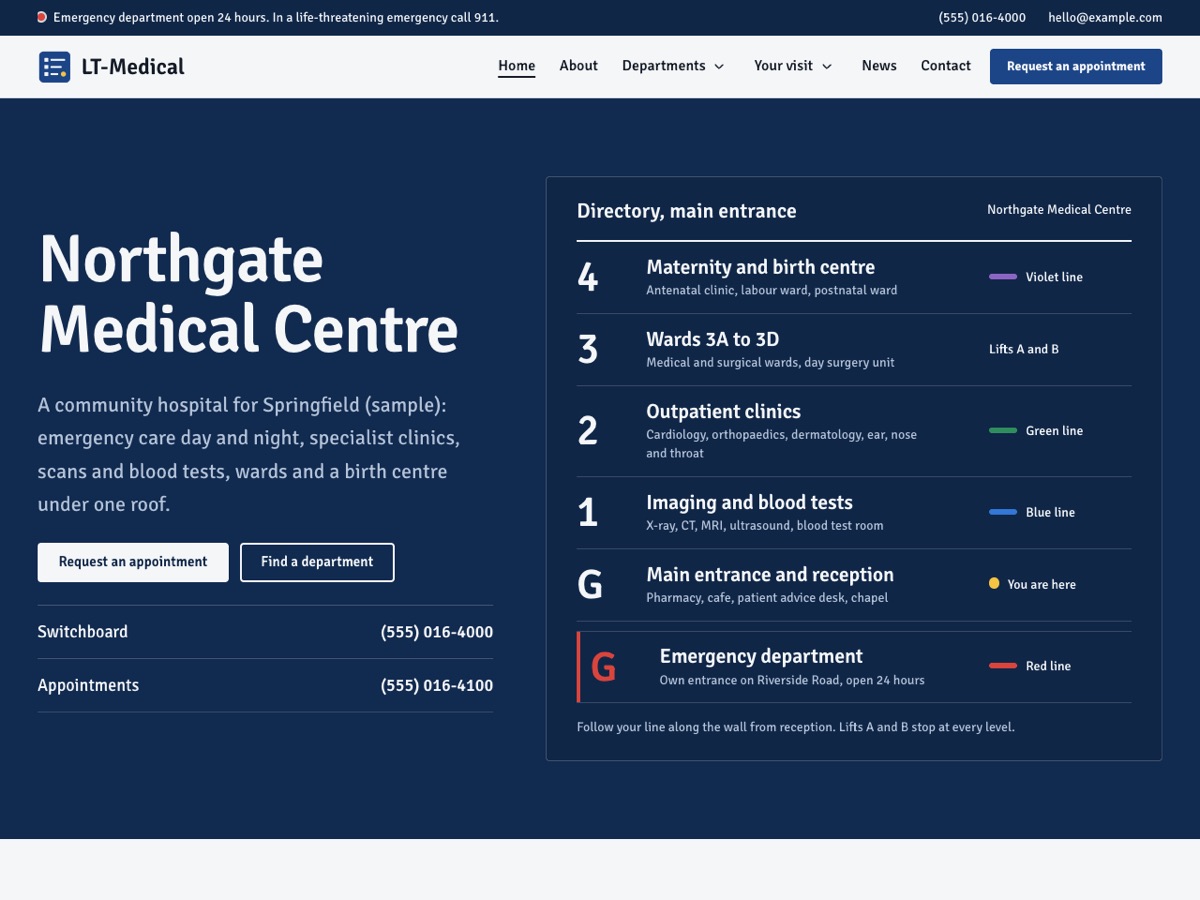Open the Home nav item

point(517,66)
